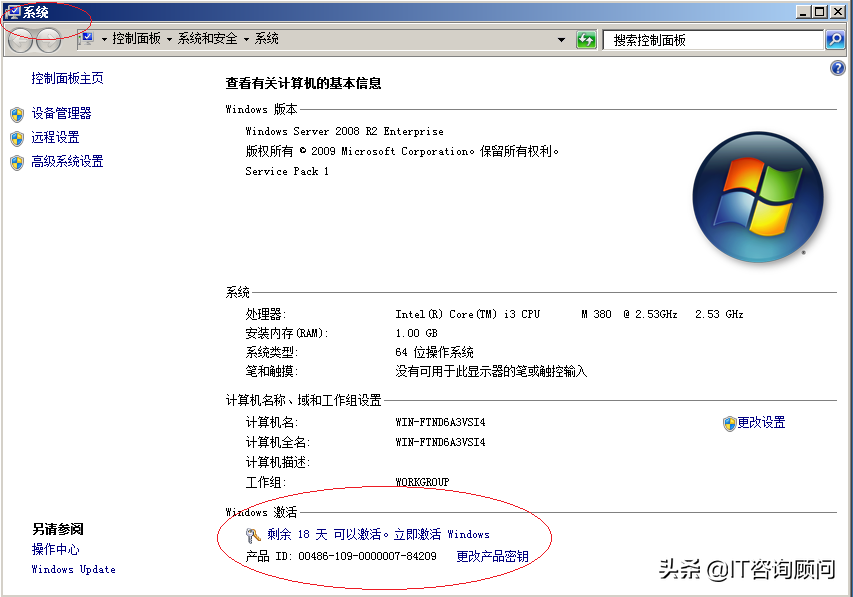The height and width of the screenshot is (597, 853).
Task: Maximize the 系统 window
Action: (820, 11)
